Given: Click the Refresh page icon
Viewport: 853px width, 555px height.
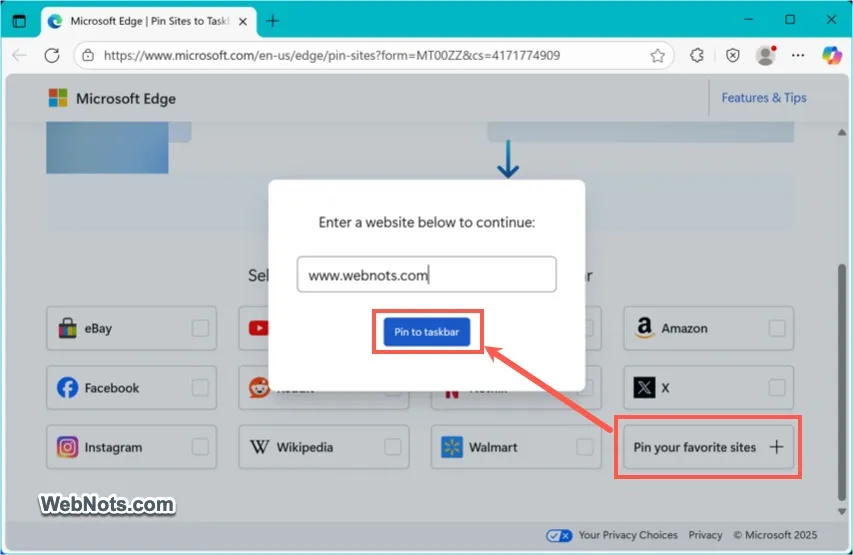Looking at the screenshot, I should point(52,56).
